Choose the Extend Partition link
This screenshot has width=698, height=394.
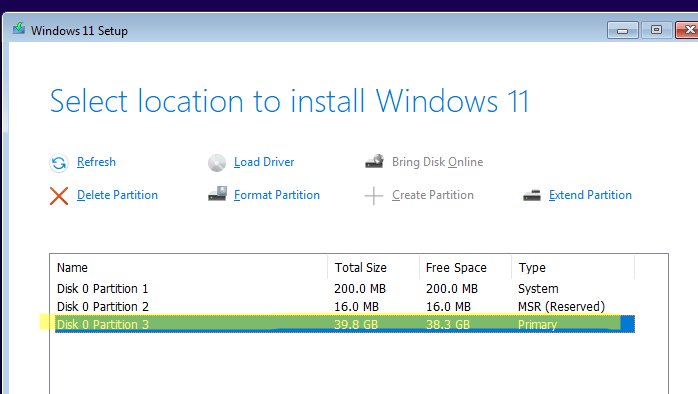click(590, 195)
